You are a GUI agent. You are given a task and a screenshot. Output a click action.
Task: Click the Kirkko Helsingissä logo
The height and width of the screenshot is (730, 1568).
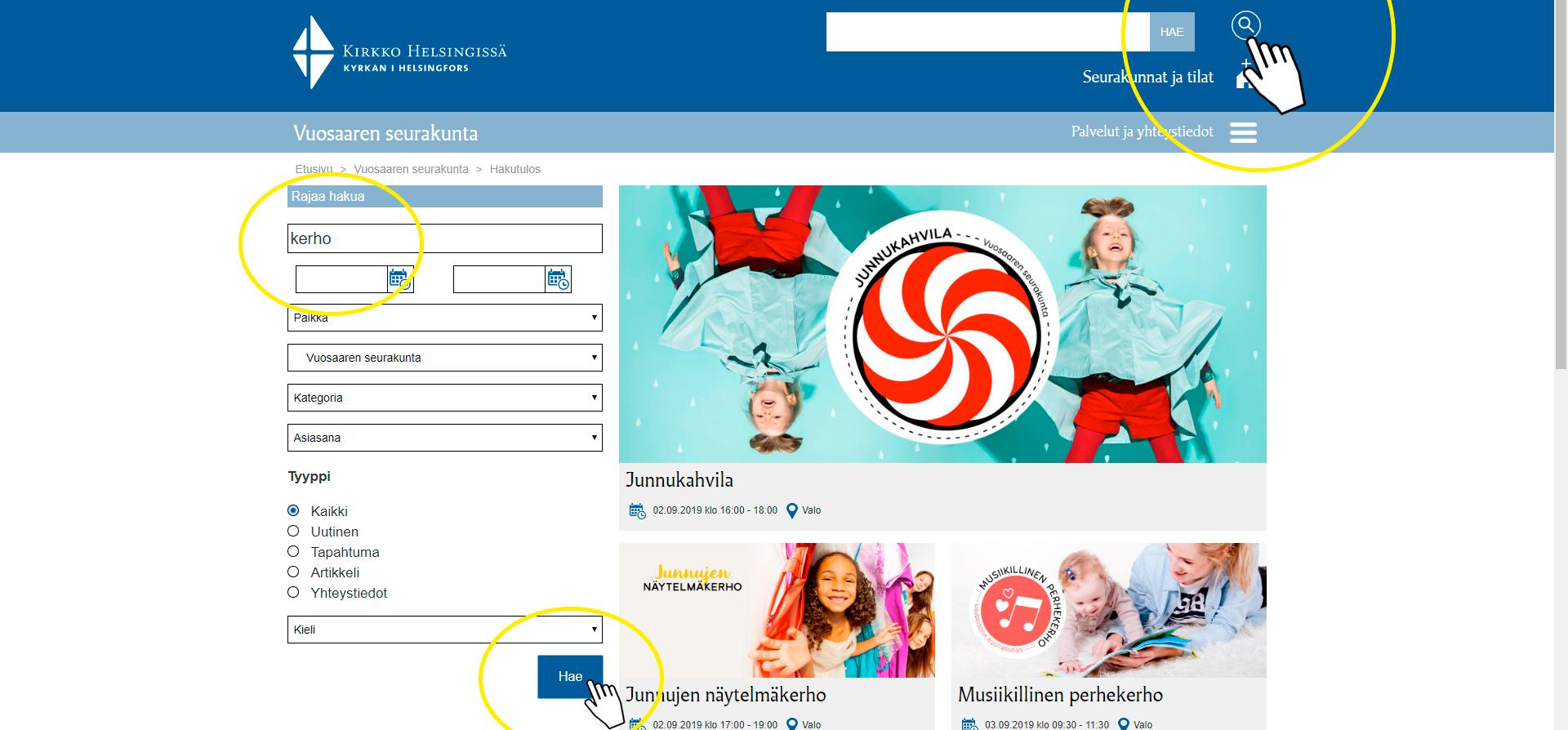[x=399, y=53]
